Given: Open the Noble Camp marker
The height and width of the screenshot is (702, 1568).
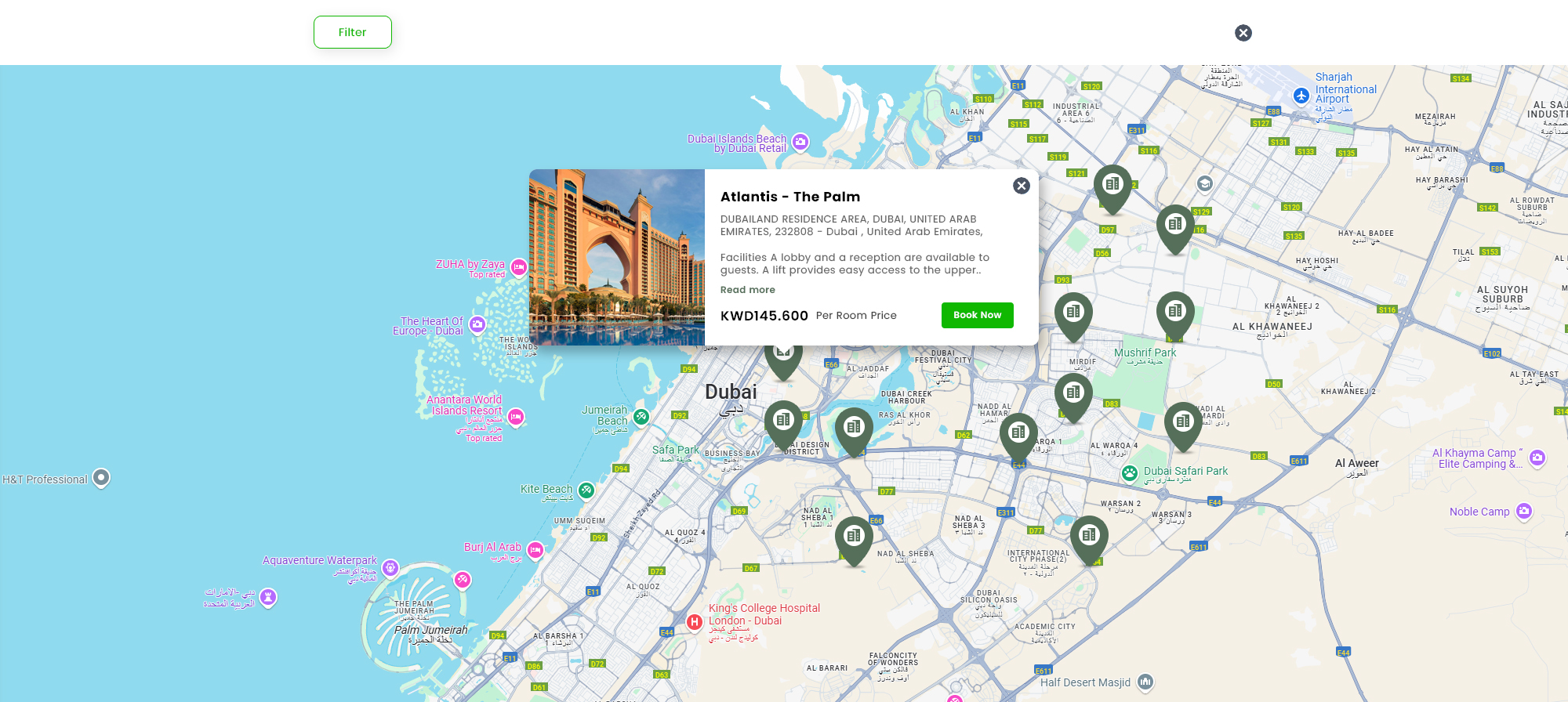Looking at the screenshot, I should click(x=1523, y=511).
